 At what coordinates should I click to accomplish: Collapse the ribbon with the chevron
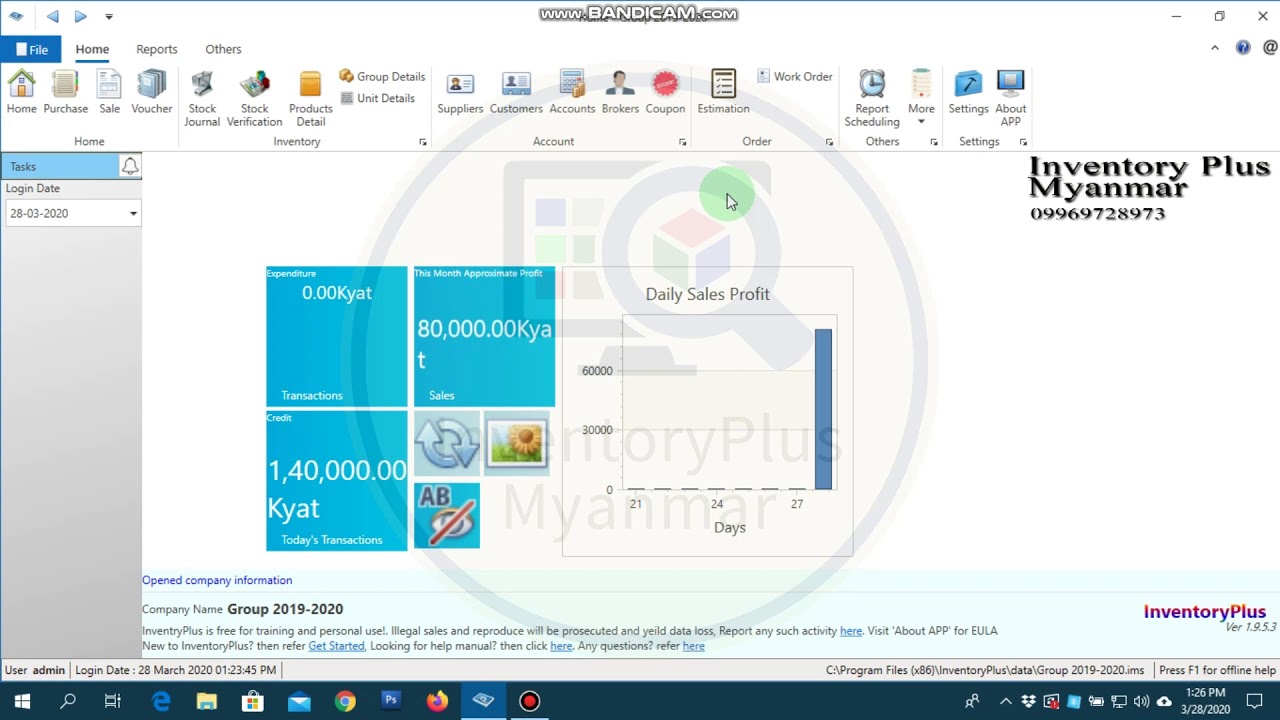tap(1215, 47)
